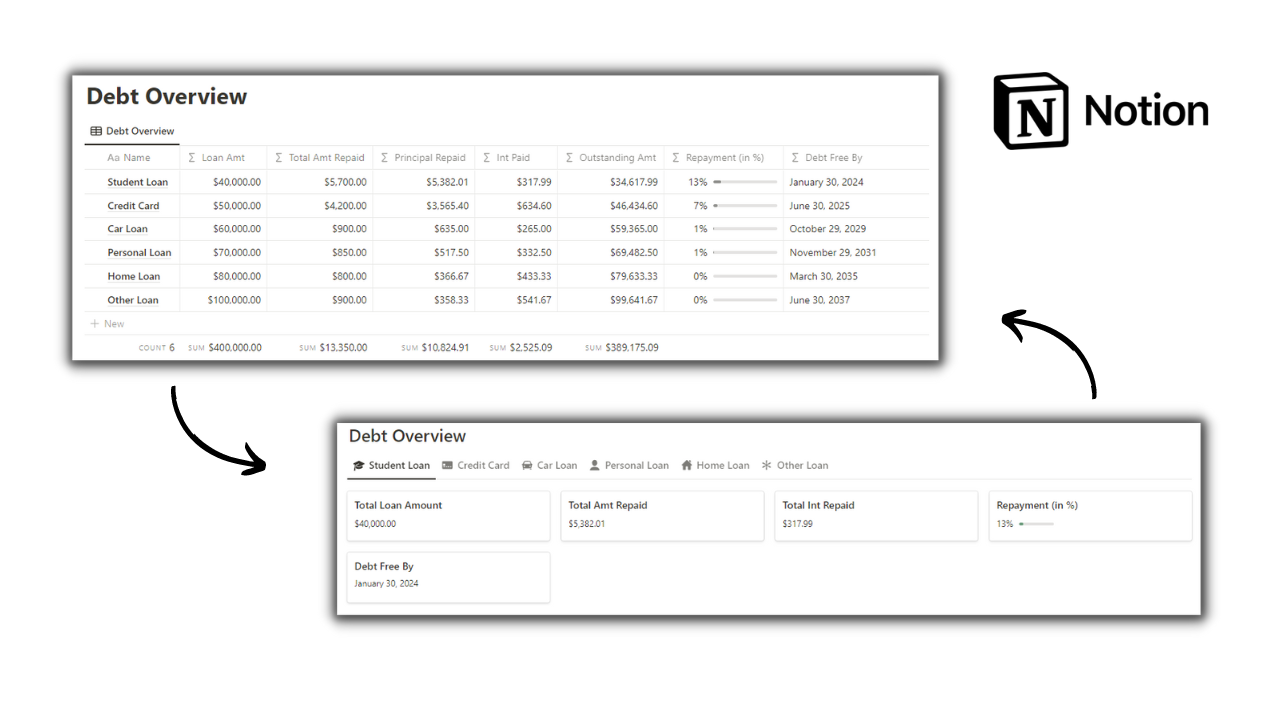Open the Student Loan row
1280x720 pixels.
pyautogui.click(x=138, y=182)
